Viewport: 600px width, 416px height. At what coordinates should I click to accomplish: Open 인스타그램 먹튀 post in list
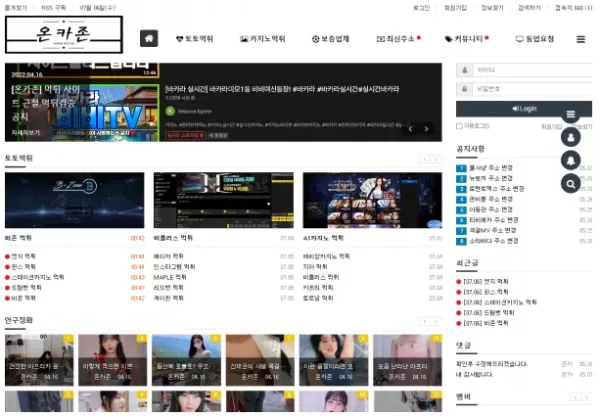point(174,267)
